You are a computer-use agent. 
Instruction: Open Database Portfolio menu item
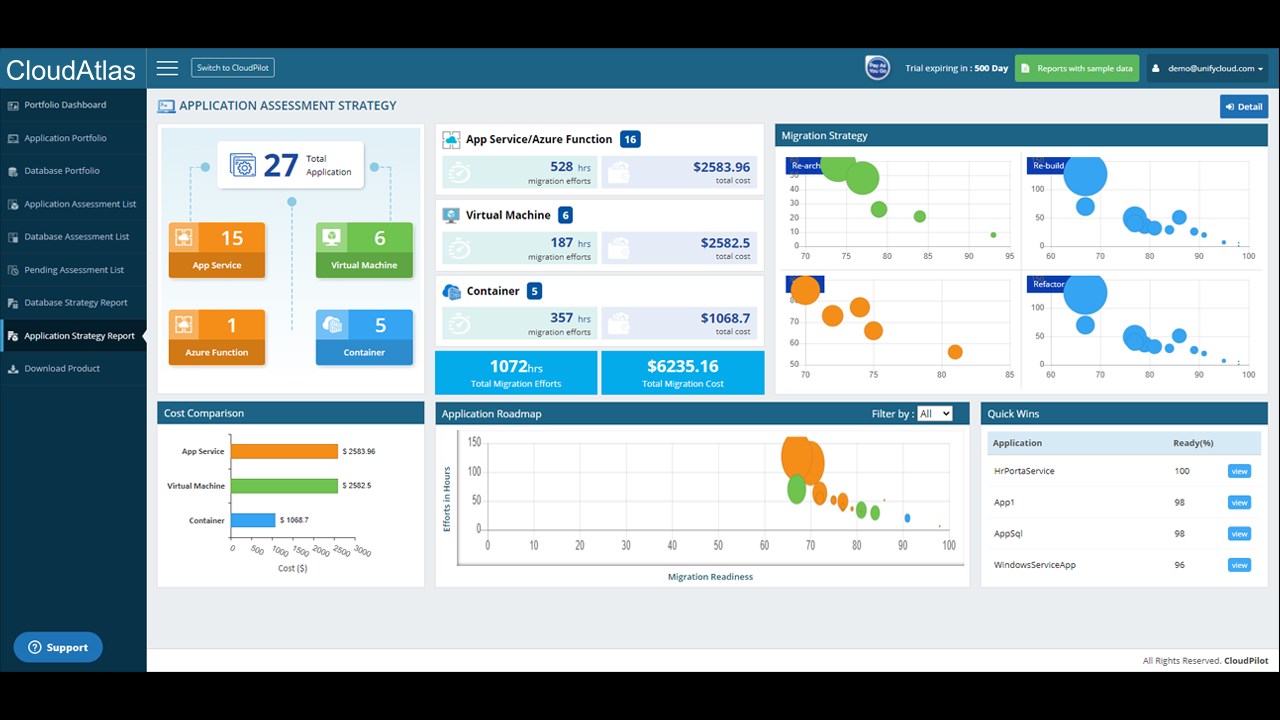coord(62,171)
